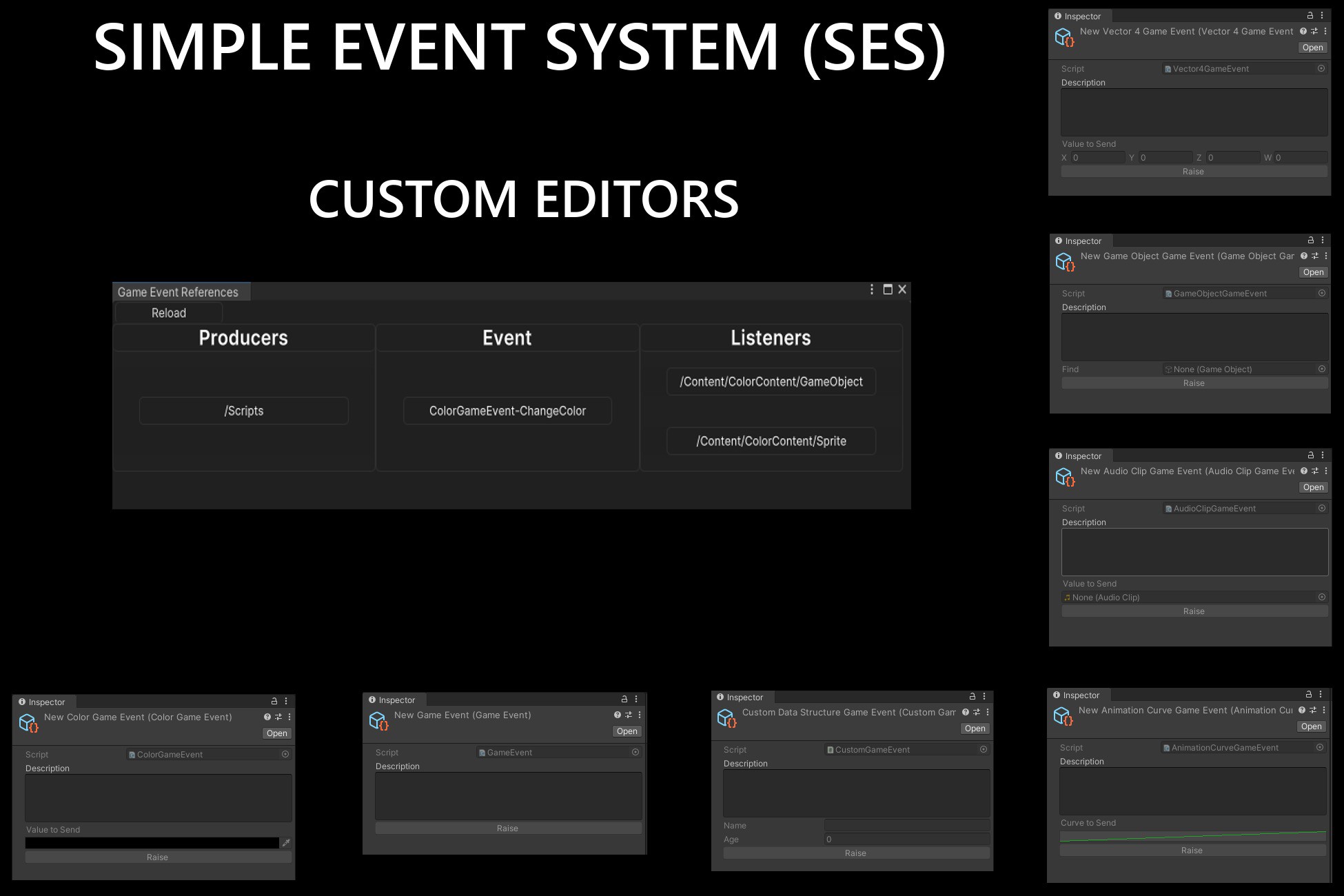
Task: Click the ColorGameEvent script icon in Color Game Event inspector
Action: click(131, 755)
